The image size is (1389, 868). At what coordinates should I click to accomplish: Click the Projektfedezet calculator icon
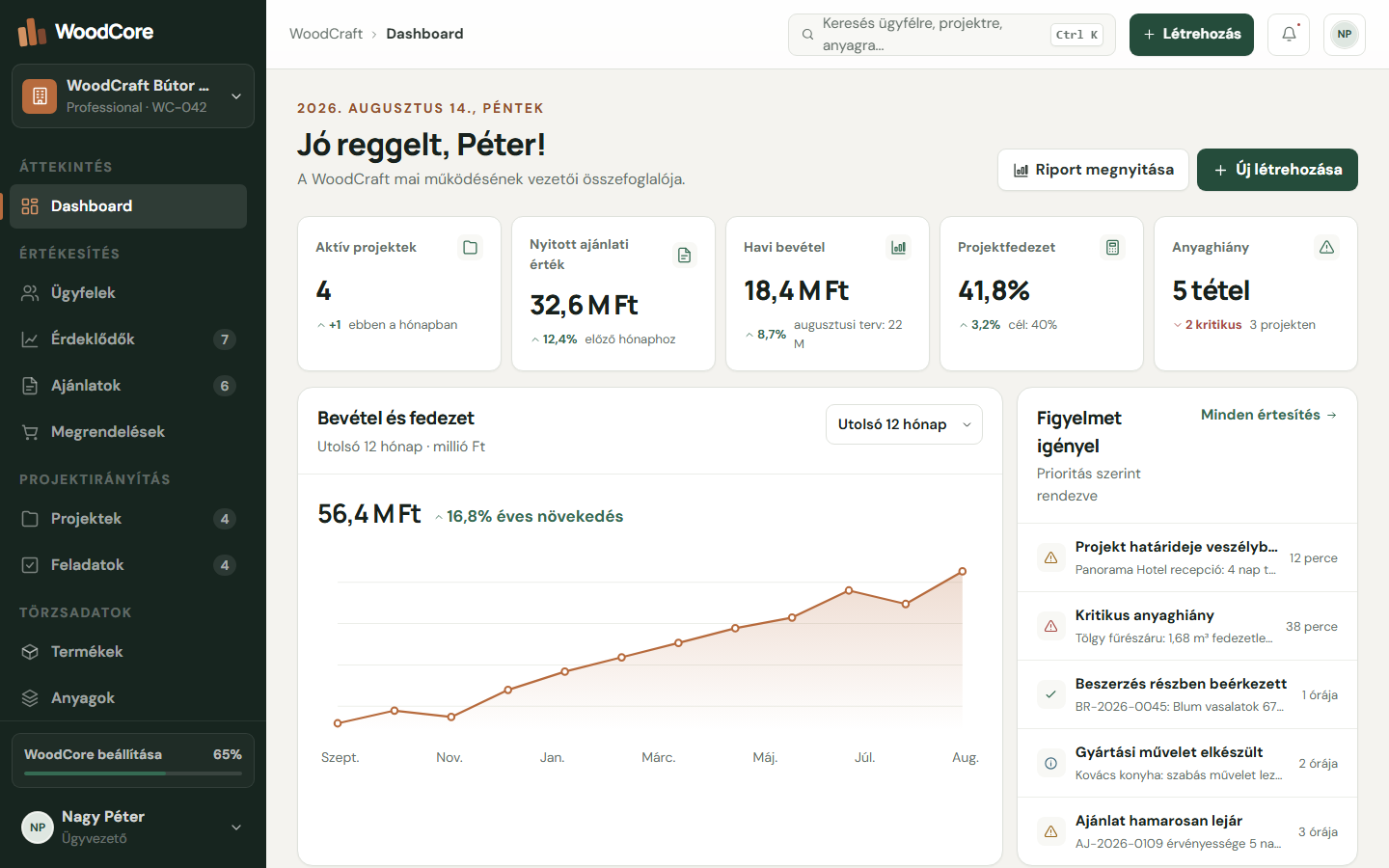[x=1112, y=248]
